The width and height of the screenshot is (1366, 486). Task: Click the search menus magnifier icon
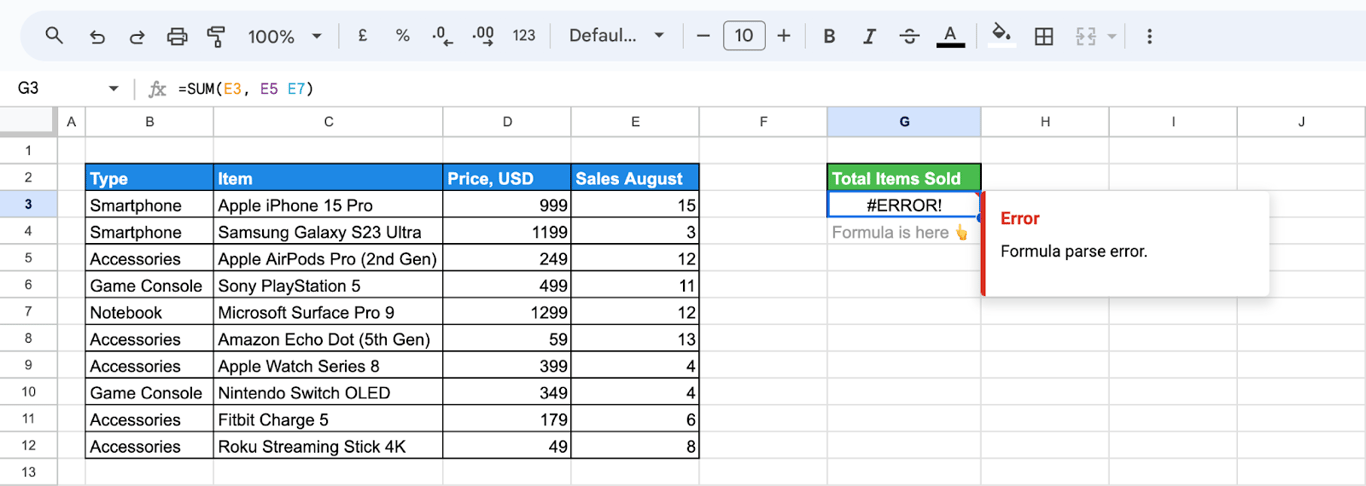click(x=54, y=36)
